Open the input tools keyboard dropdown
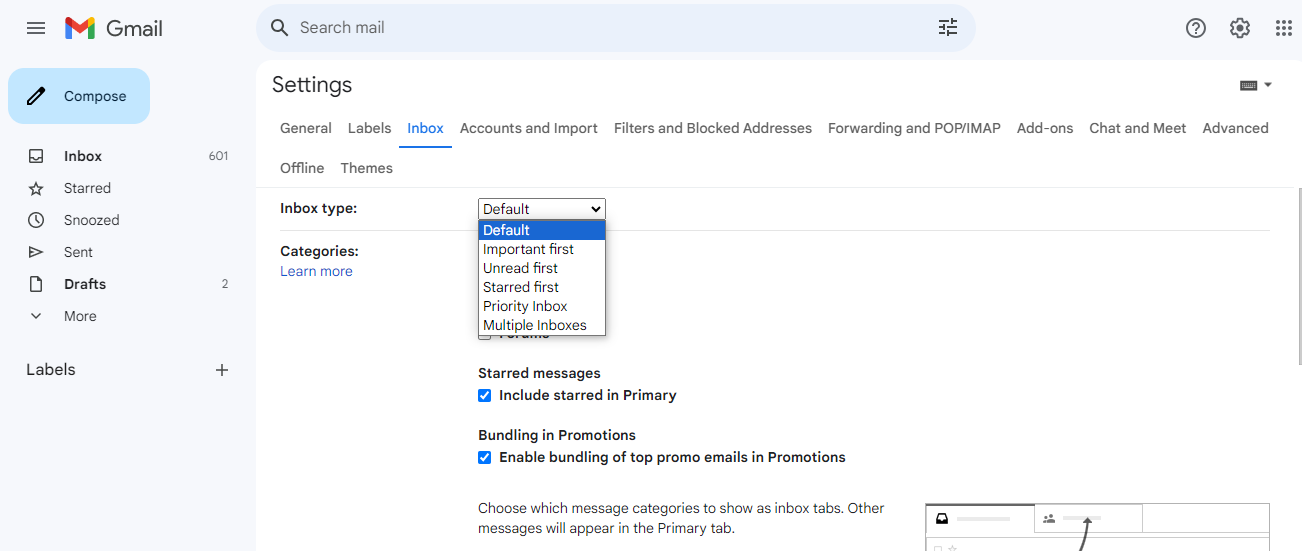 [1256, 85]
